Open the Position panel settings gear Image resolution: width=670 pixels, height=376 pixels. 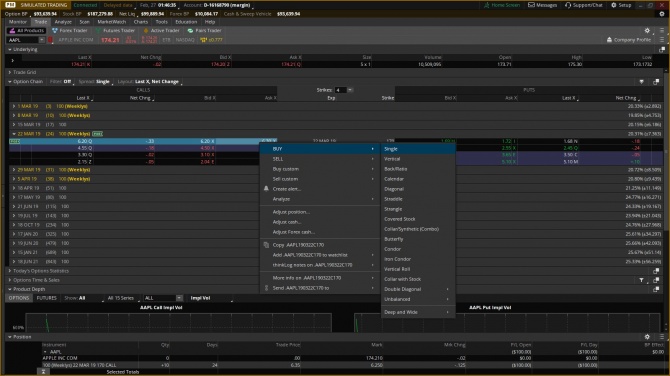(x=647, y=337)
